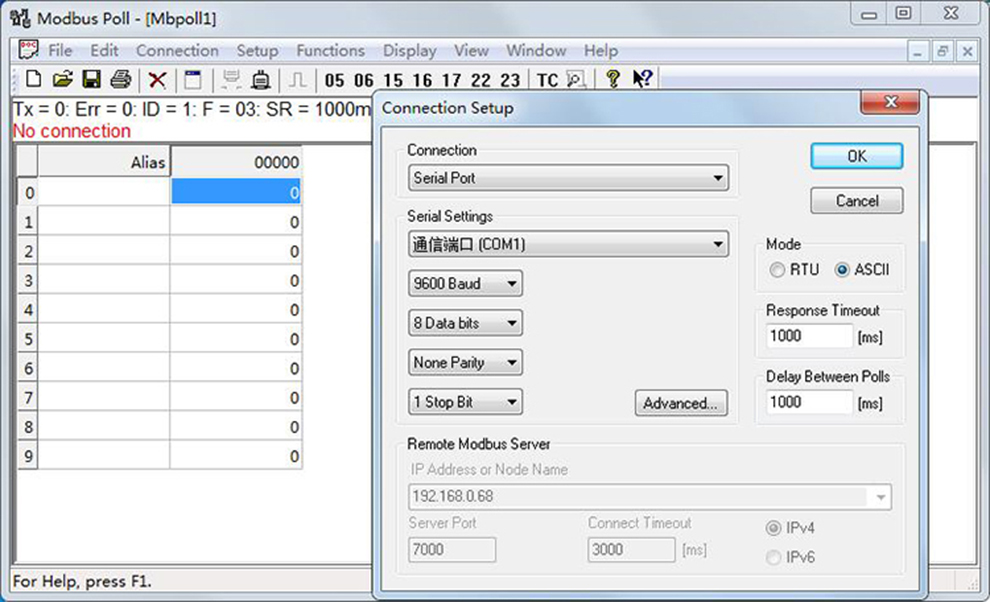Select the ASCII mode radio button
Screen dimensions: 990x602
842,270
